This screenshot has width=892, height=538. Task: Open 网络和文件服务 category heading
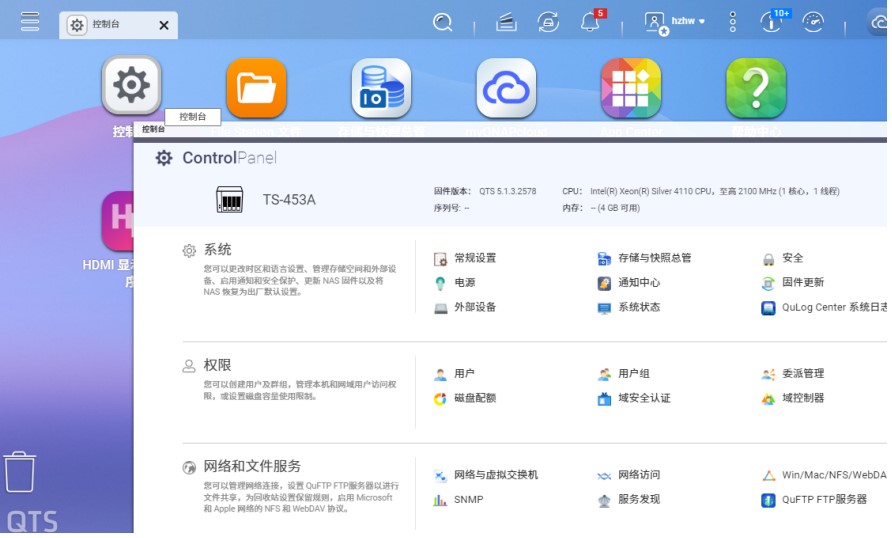tap(252, 467)
